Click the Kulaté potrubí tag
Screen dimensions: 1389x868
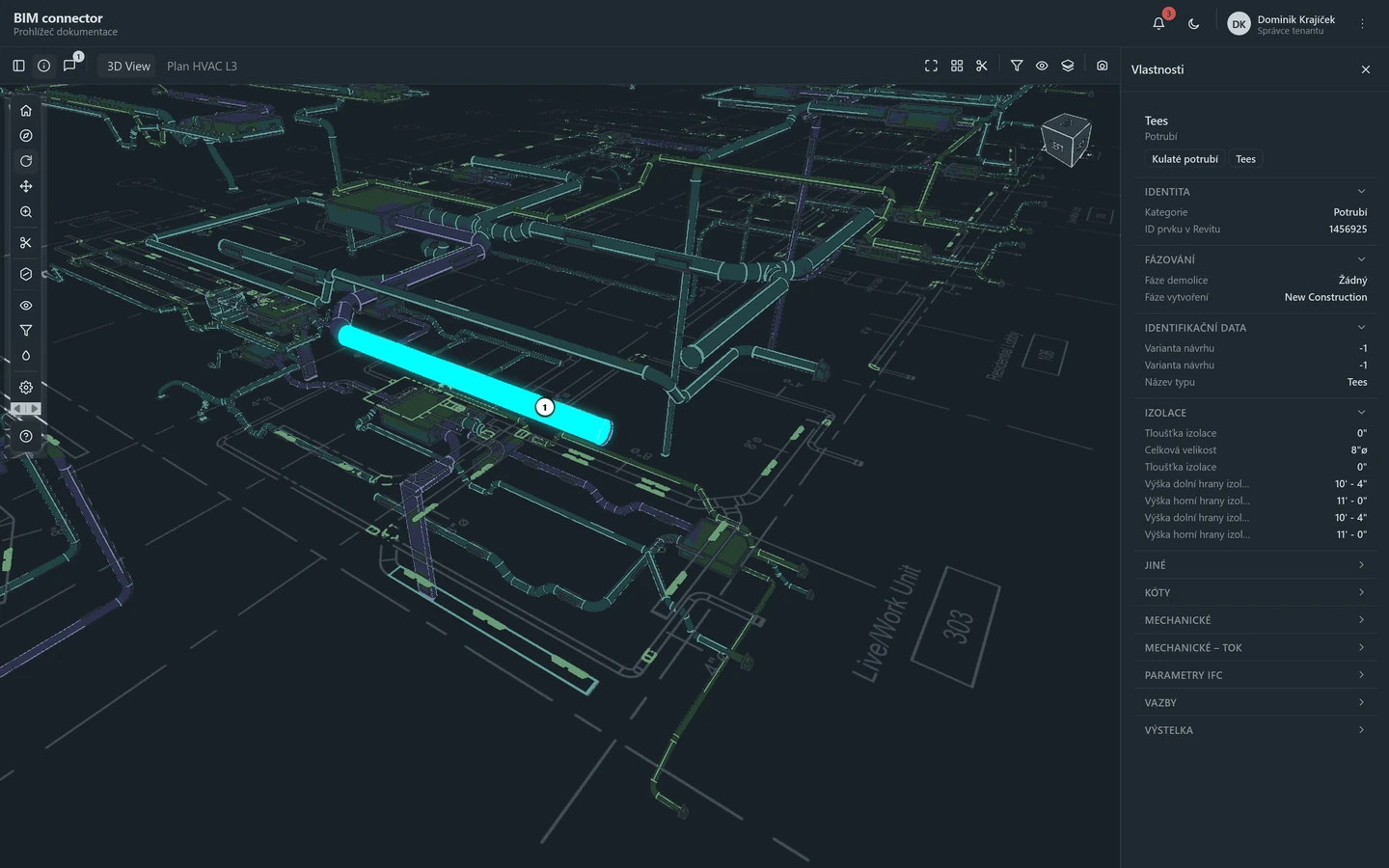[x=1185, y=159]
